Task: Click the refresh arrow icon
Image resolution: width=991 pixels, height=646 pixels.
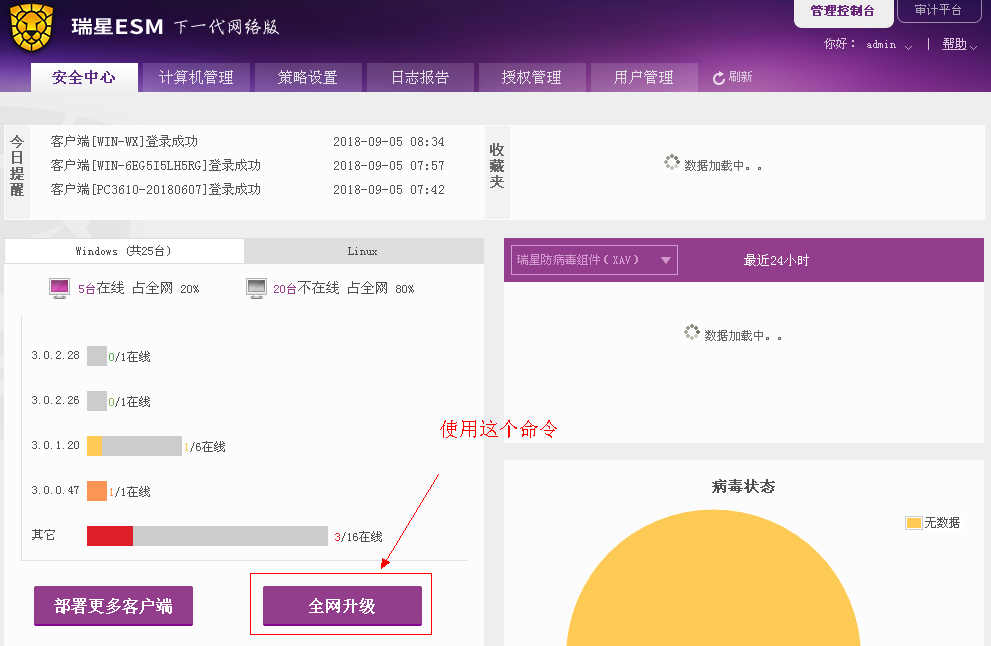Action: tap(719, 78)
